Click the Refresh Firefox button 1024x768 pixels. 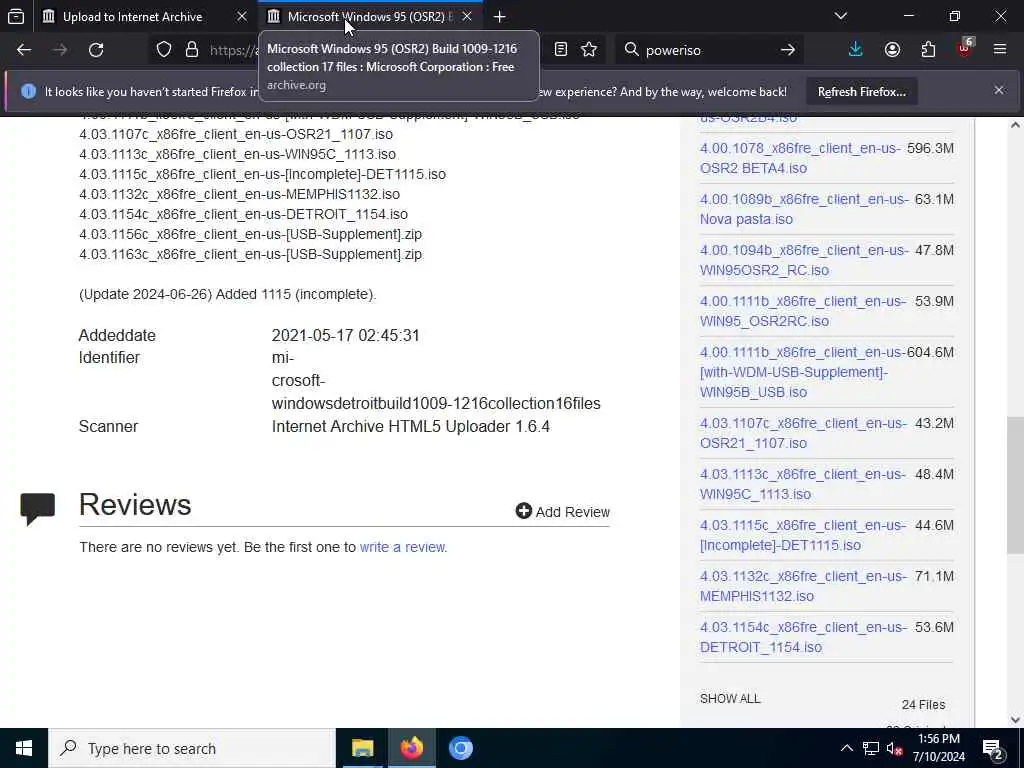pos(861,92)
